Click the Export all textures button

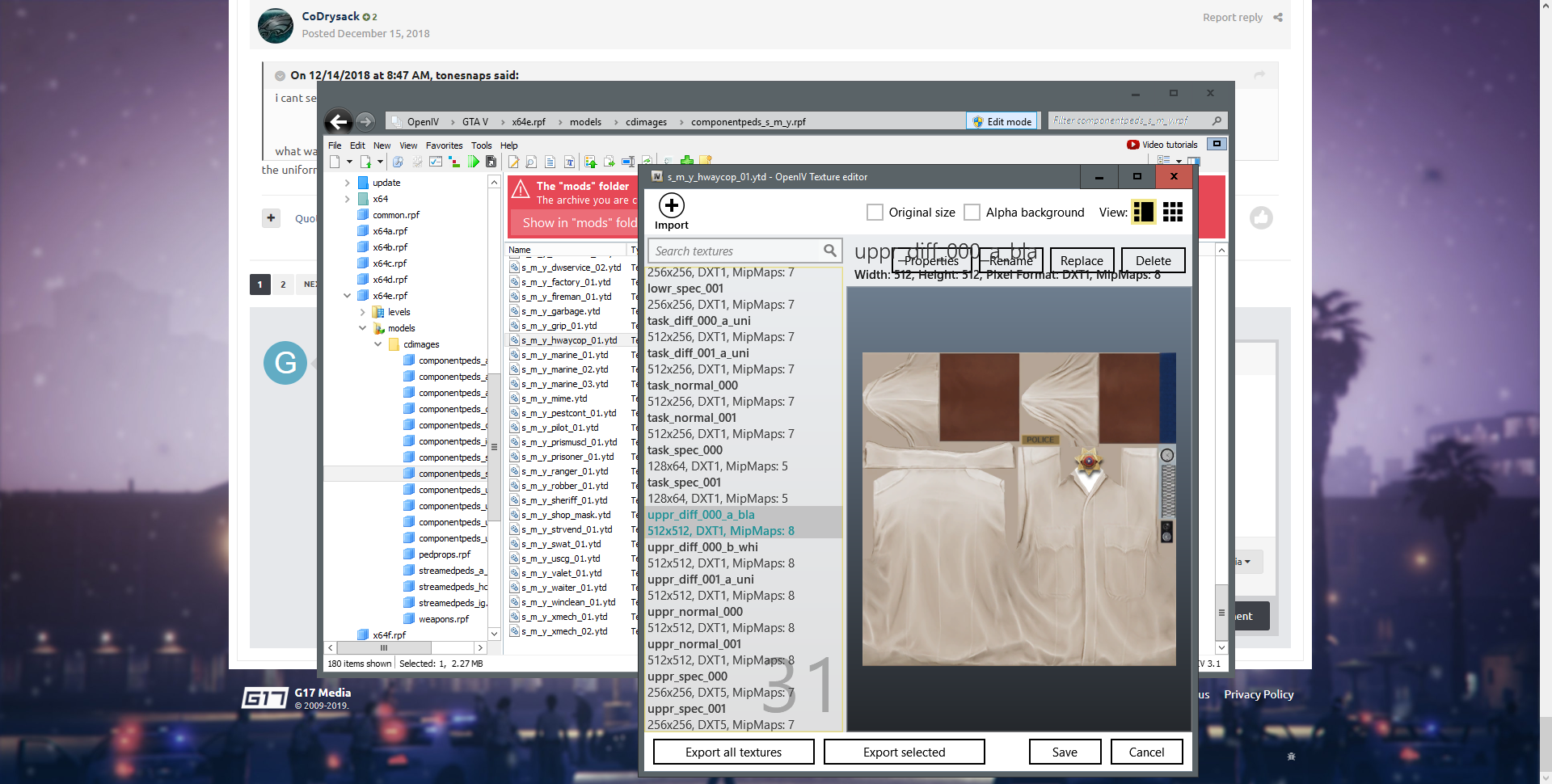pos(733,752)
